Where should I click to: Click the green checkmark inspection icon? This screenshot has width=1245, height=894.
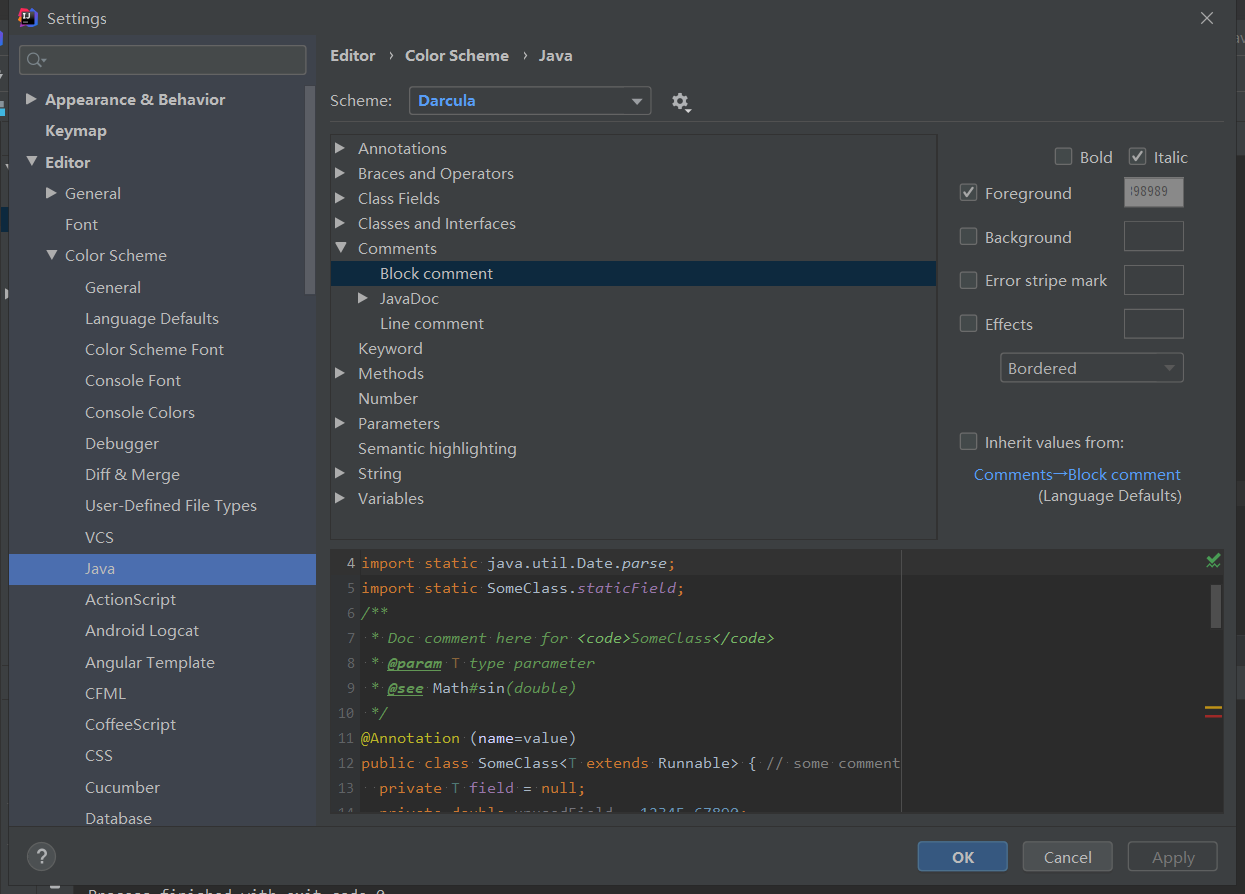pos(1213,561)
